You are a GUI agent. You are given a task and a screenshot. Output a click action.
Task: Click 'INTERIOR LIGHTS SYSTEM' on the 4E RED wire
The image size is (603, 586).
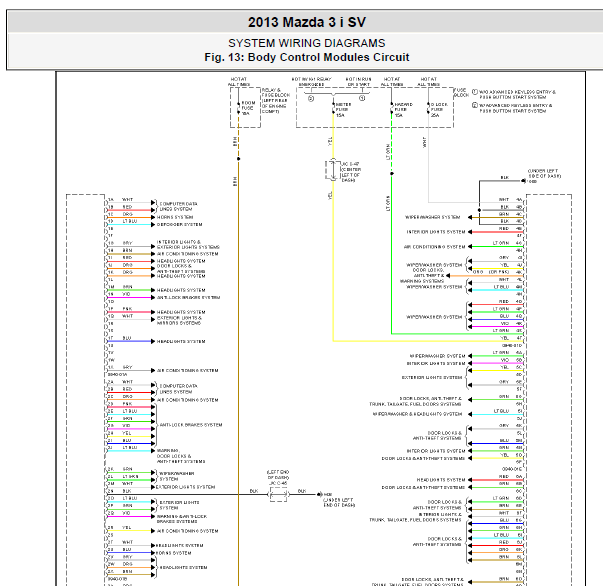tap(436, 232)
